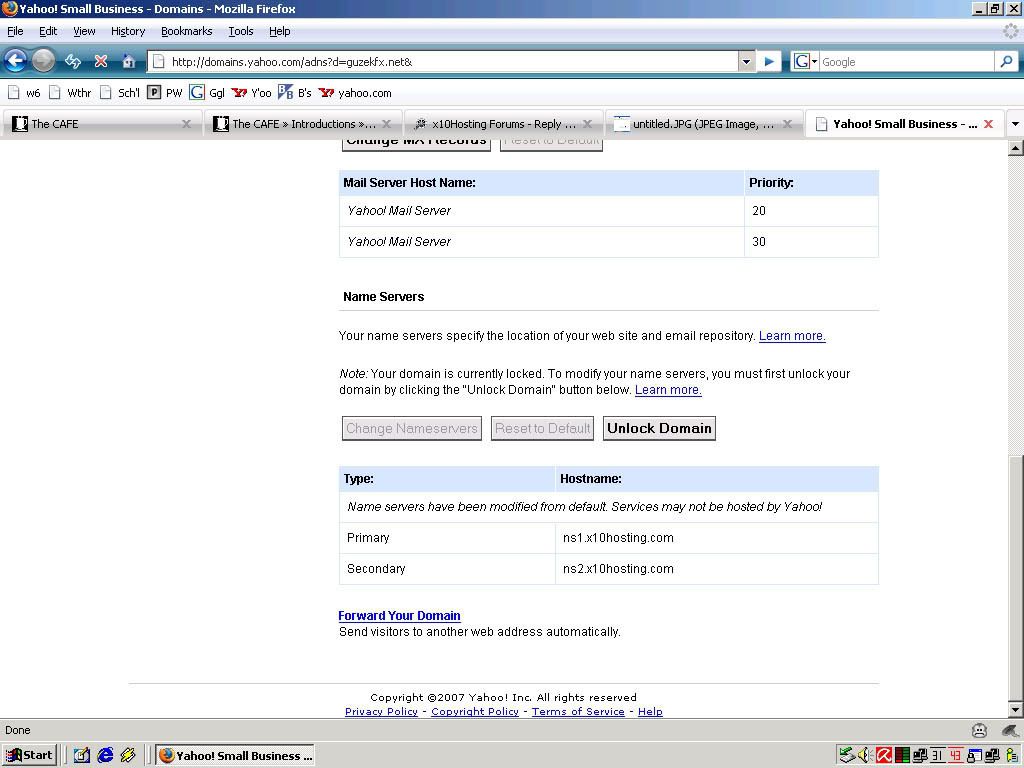
Task: Click the page scrollbar down arrow
Action: coord(1016,710)
